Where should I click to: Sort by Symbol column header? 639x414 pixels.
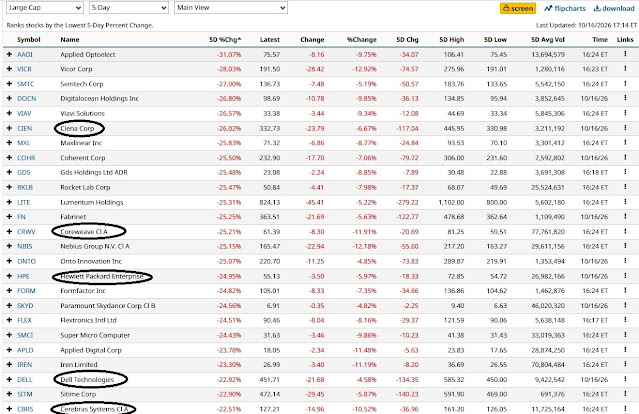[29, 40]
